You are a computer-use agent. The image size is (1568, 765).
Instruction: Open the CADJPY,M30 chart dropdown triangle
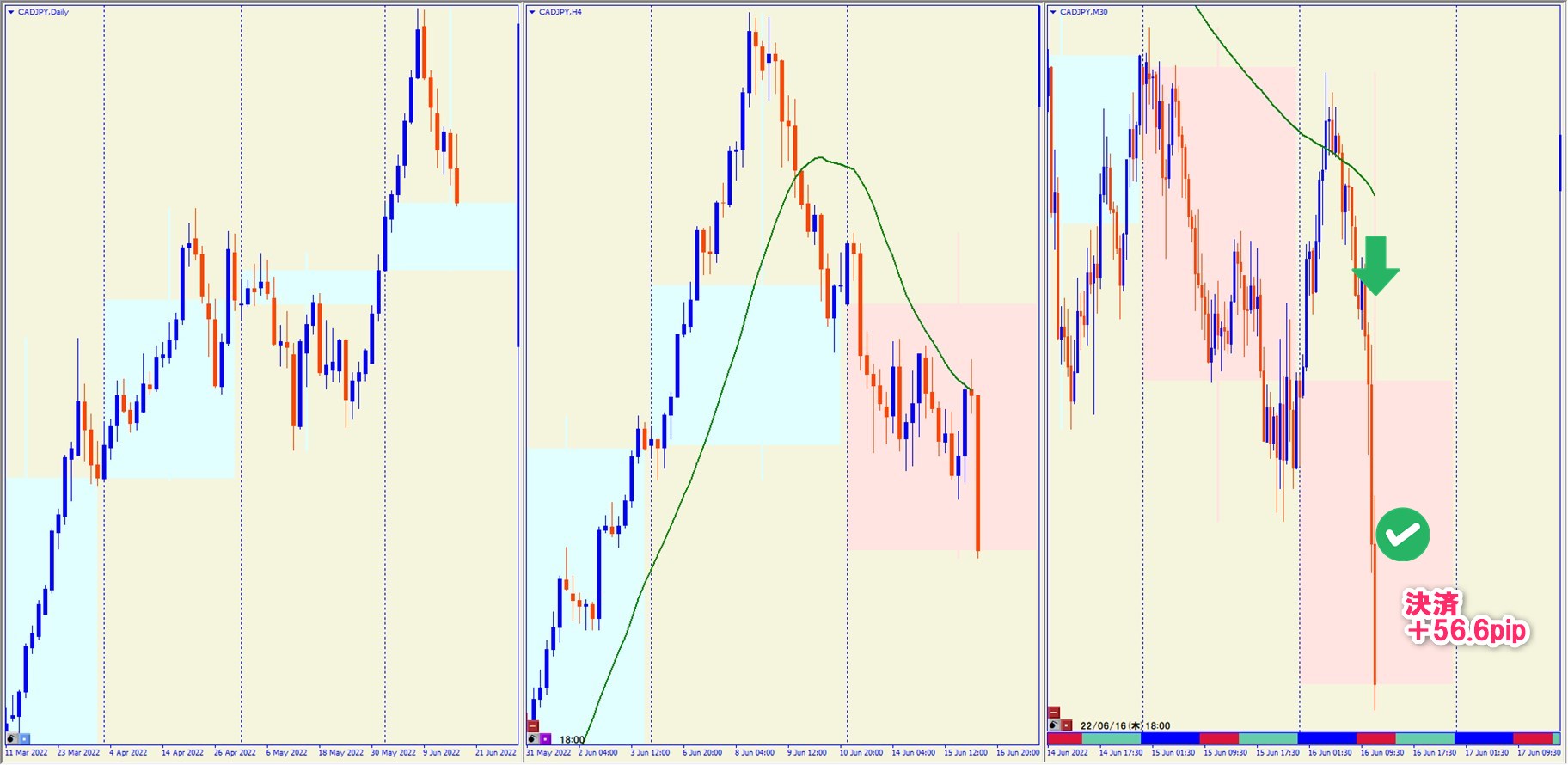(x=1053, y=12)
